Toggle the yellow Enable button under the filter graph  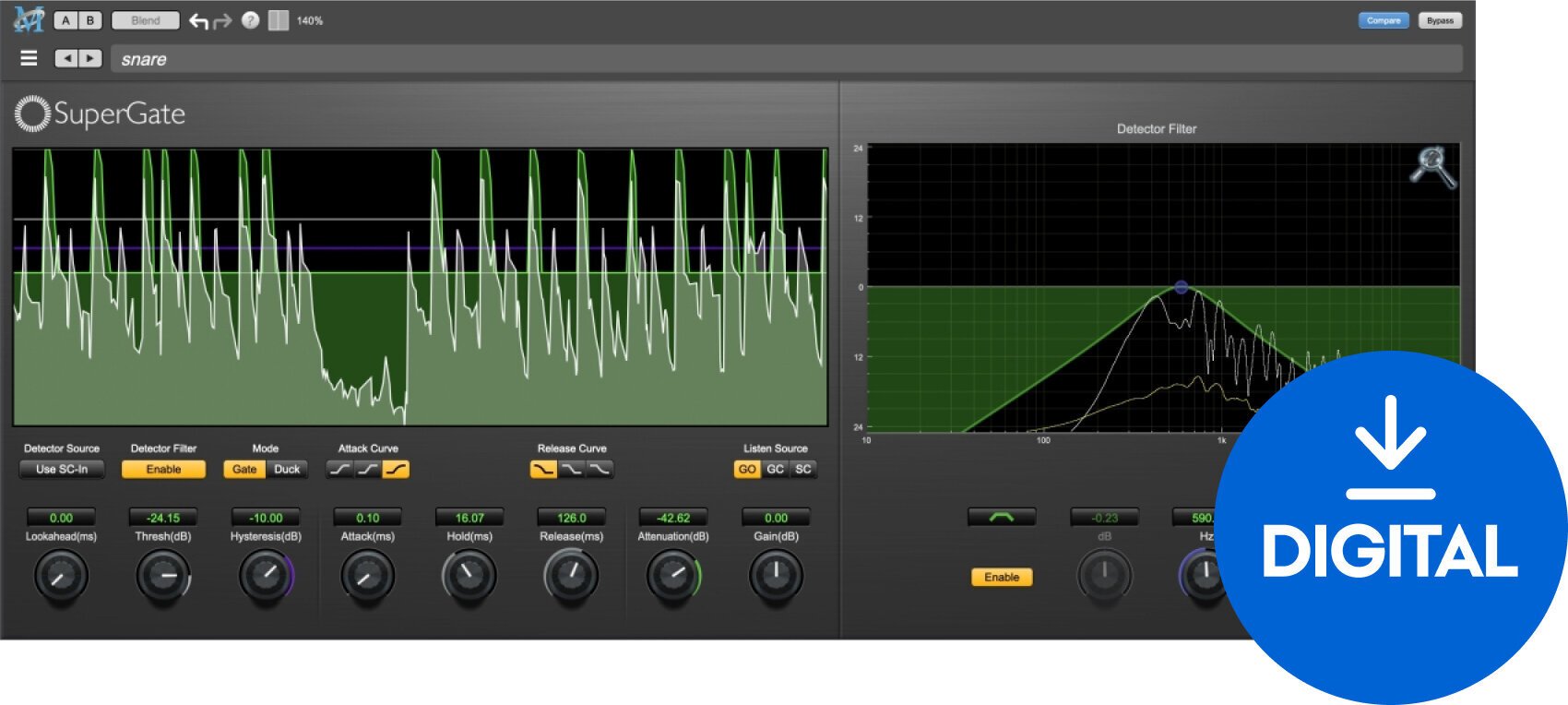(x=1002, y=577)
